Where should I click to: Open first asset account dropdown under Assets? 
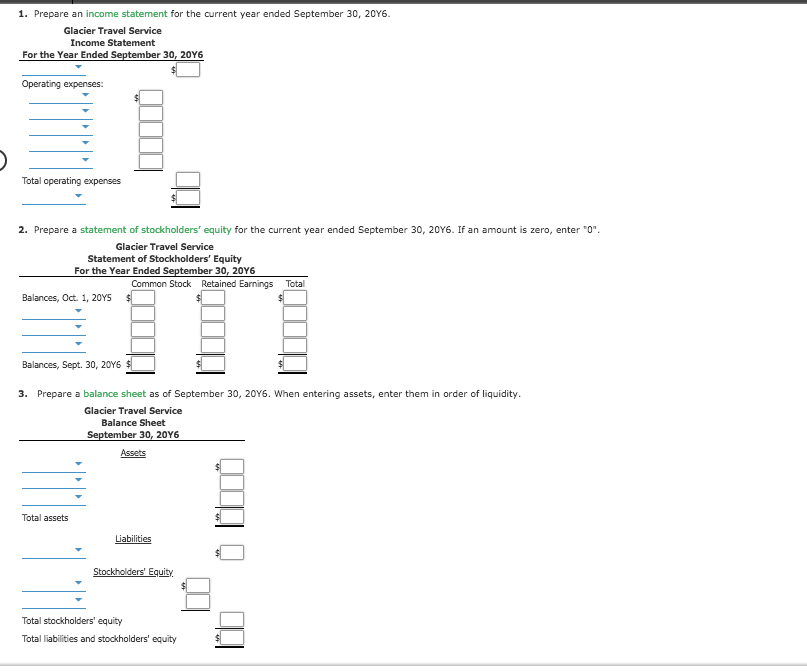click(x=54, y=466)
